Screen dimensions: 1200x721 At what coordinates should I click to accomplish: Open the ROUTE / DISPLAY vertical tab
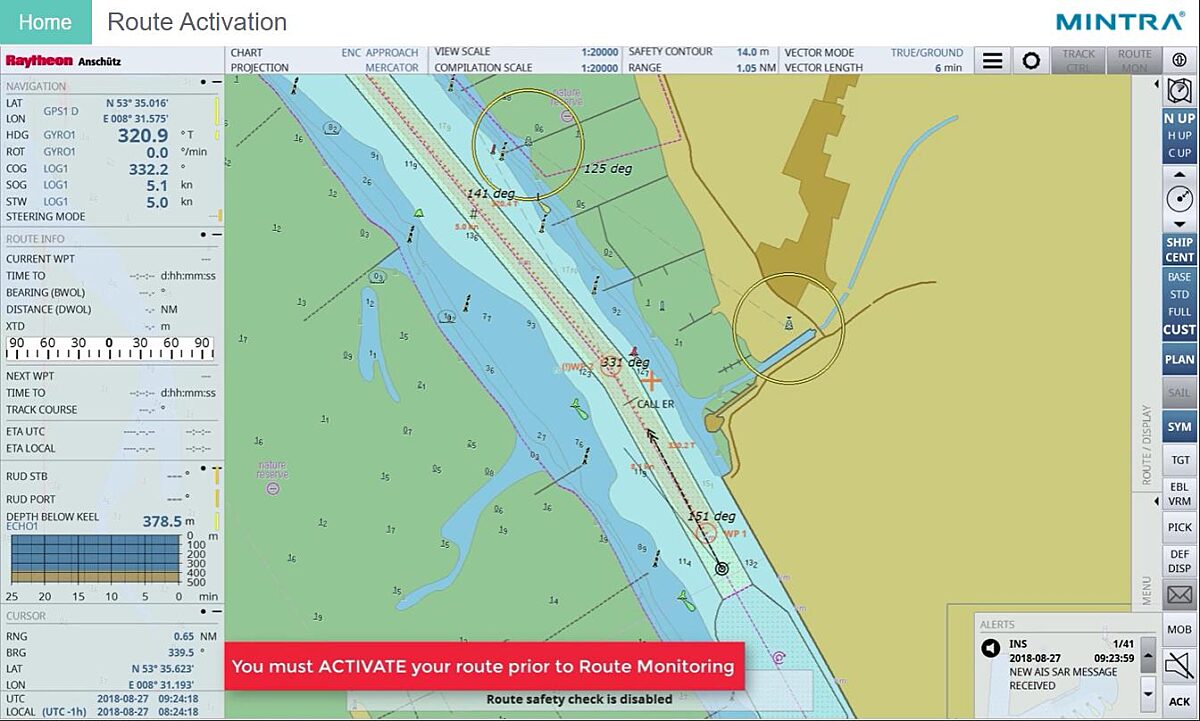[x=1147, y=444]
